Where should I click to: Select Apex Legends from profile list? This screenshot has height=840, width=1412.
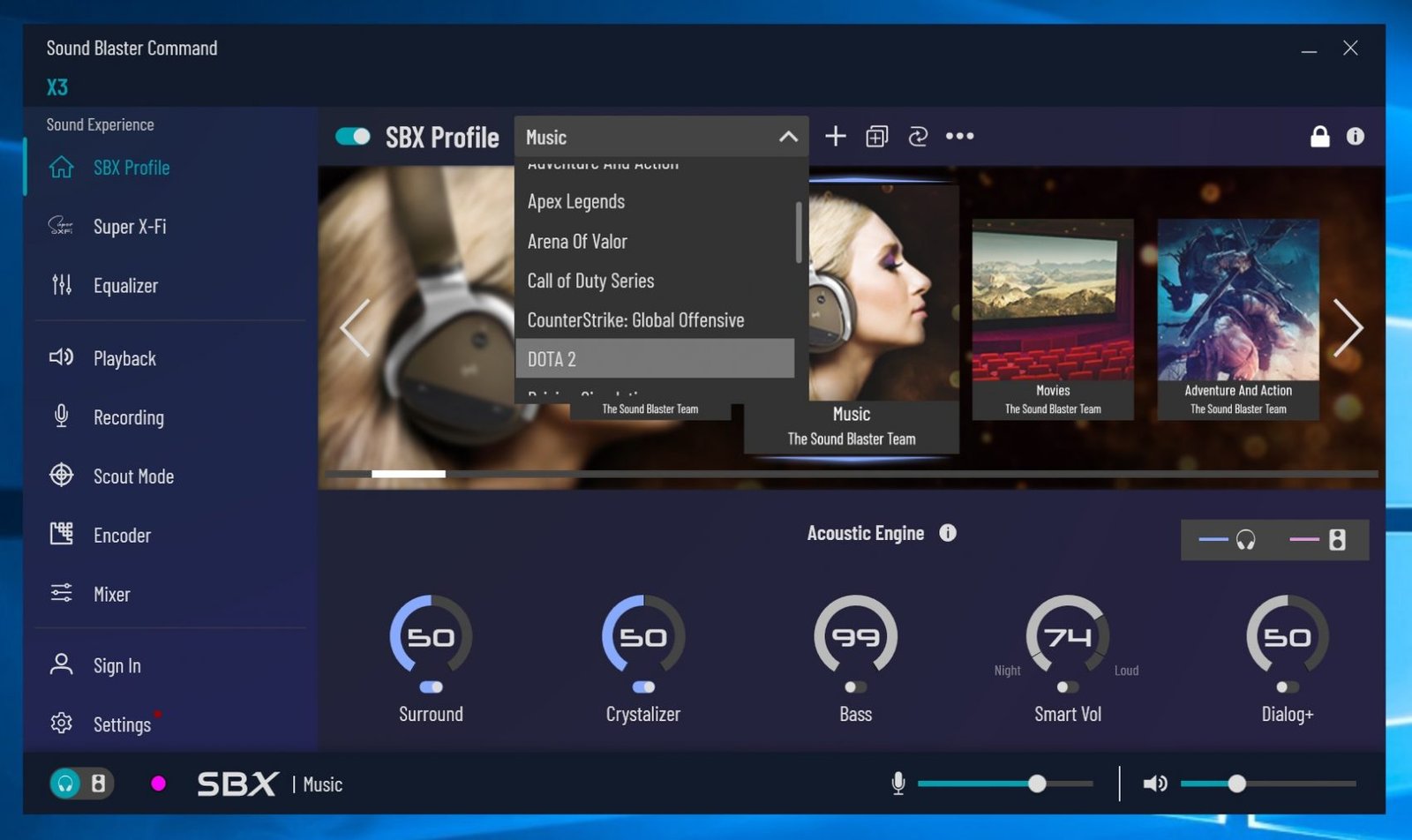click(654, 201)
